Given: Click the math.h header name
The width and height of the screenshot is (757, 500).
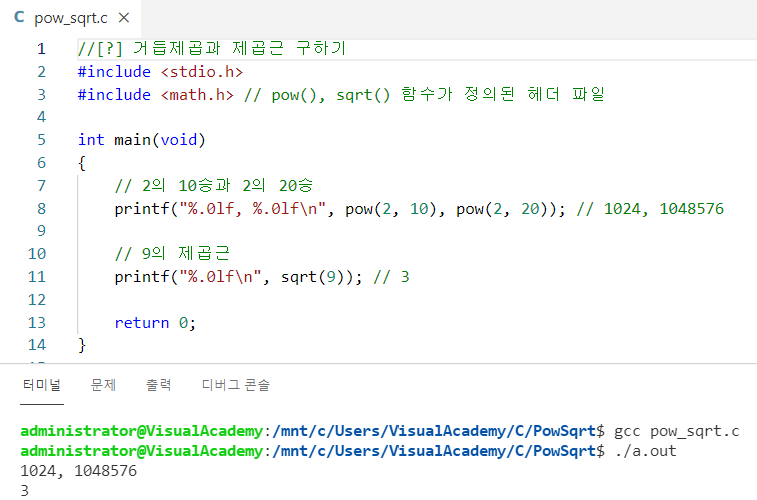Looking at the screenshot, I should click(x=196, y=95).
